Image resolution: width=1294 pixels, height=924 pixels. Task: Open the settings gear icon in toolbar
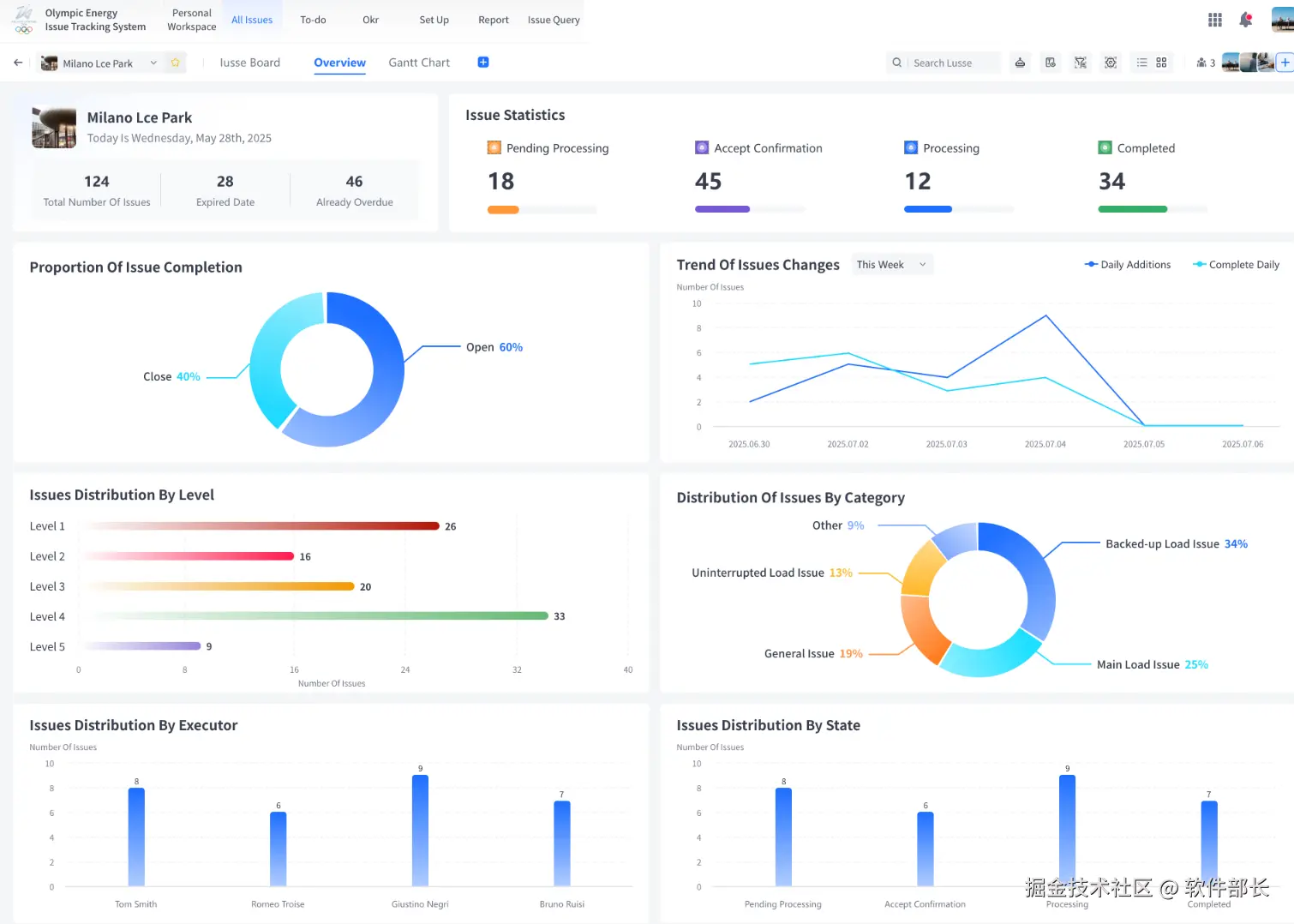click(1111, 63)
